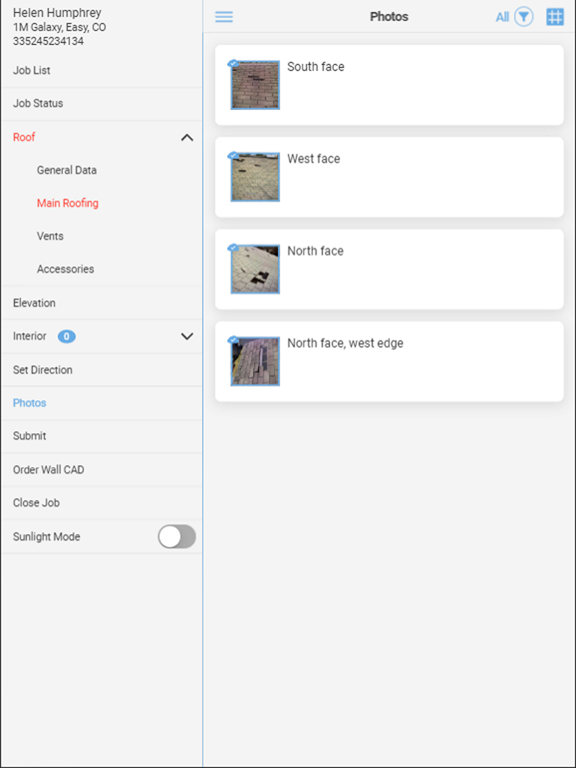Image resolution: width=576 pixels, height=768 pixels.
Task: Collapse the Roof section chevron
Action: point(187,138)
